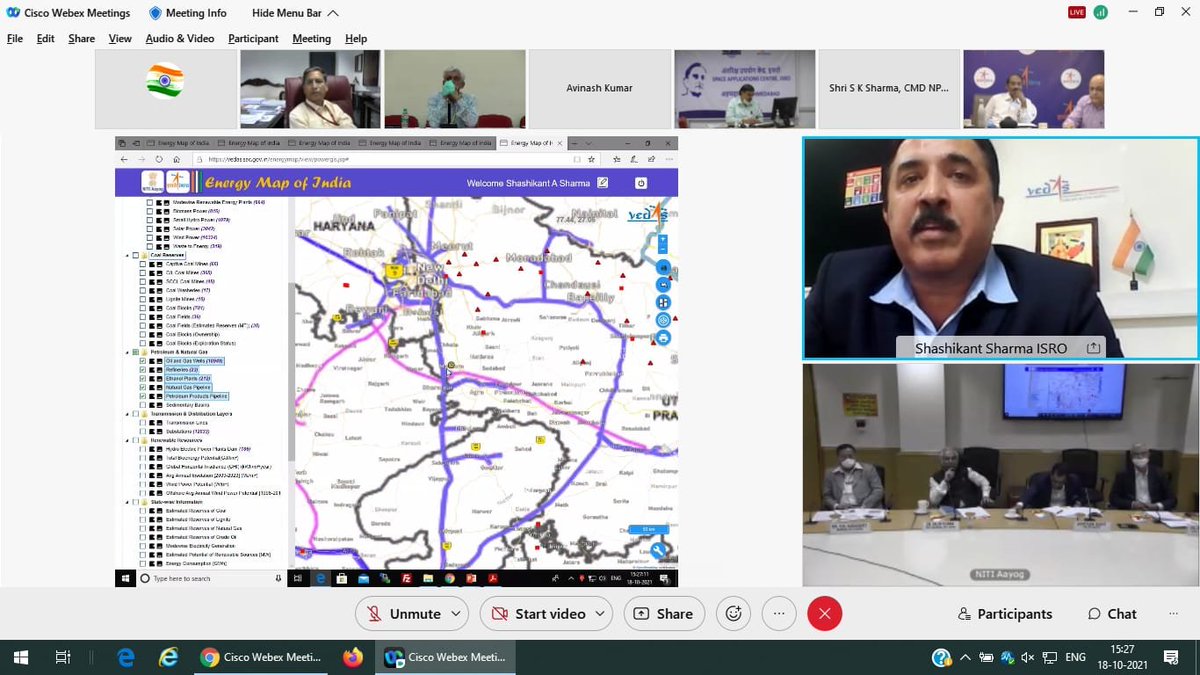Open the Edit menu
Viewport: 1200px width, 675px height.
click(x=46, y=38)
